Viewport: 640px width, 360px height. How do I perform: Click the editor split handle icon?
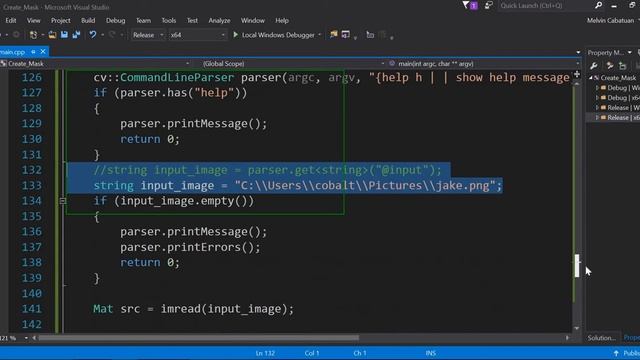[x=577, y=74]
